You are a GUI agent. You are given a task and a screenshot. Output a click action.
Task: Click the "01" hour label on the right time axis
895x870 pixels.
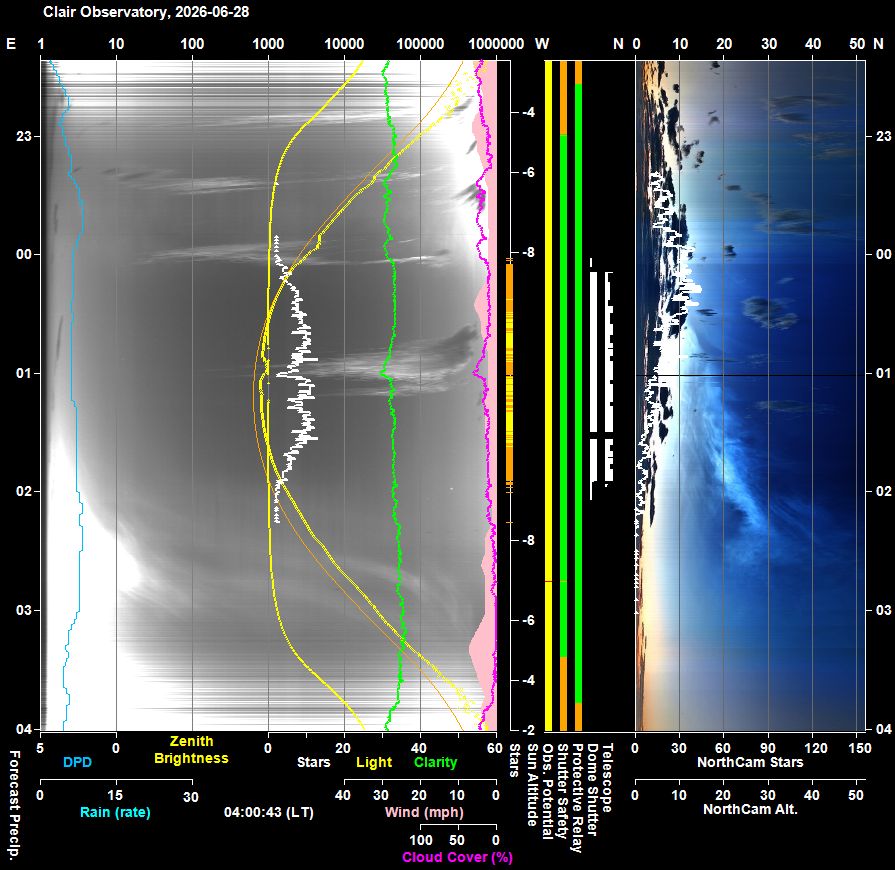point(884,373)
